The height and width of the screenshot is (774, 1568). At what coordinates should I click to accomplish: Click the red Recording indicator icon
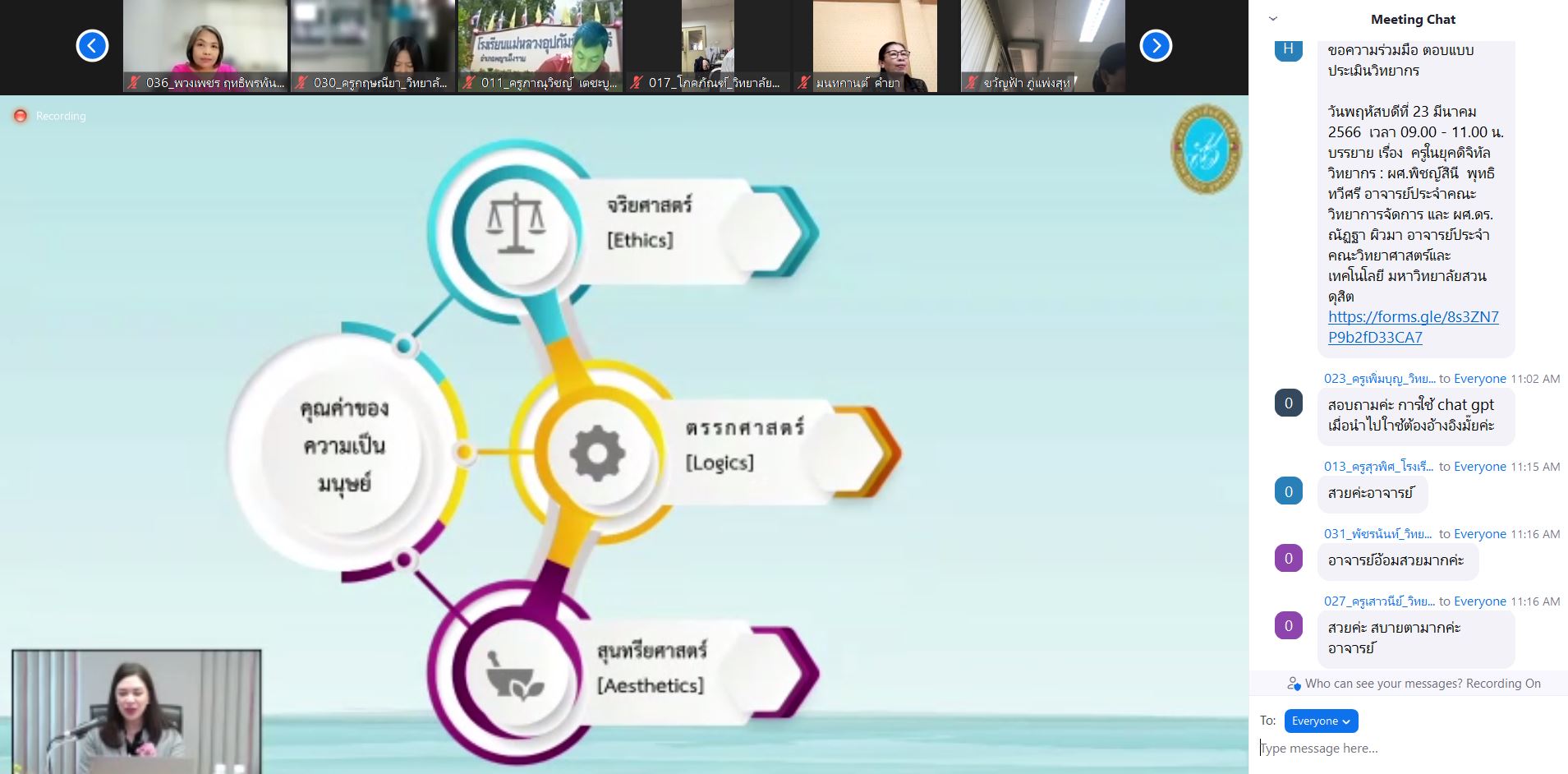[x=21, y=116]
